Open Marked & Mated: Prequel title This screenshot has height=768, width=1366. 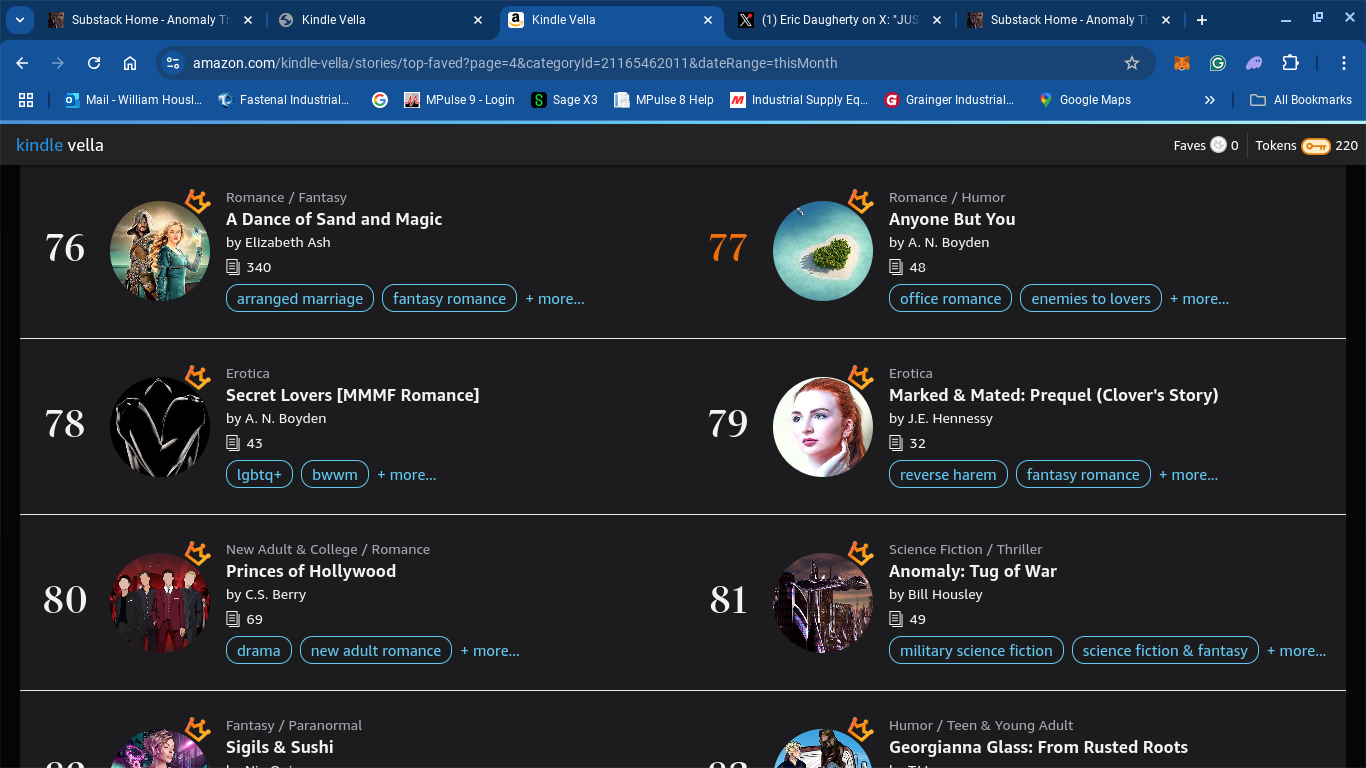point(1054,395)
